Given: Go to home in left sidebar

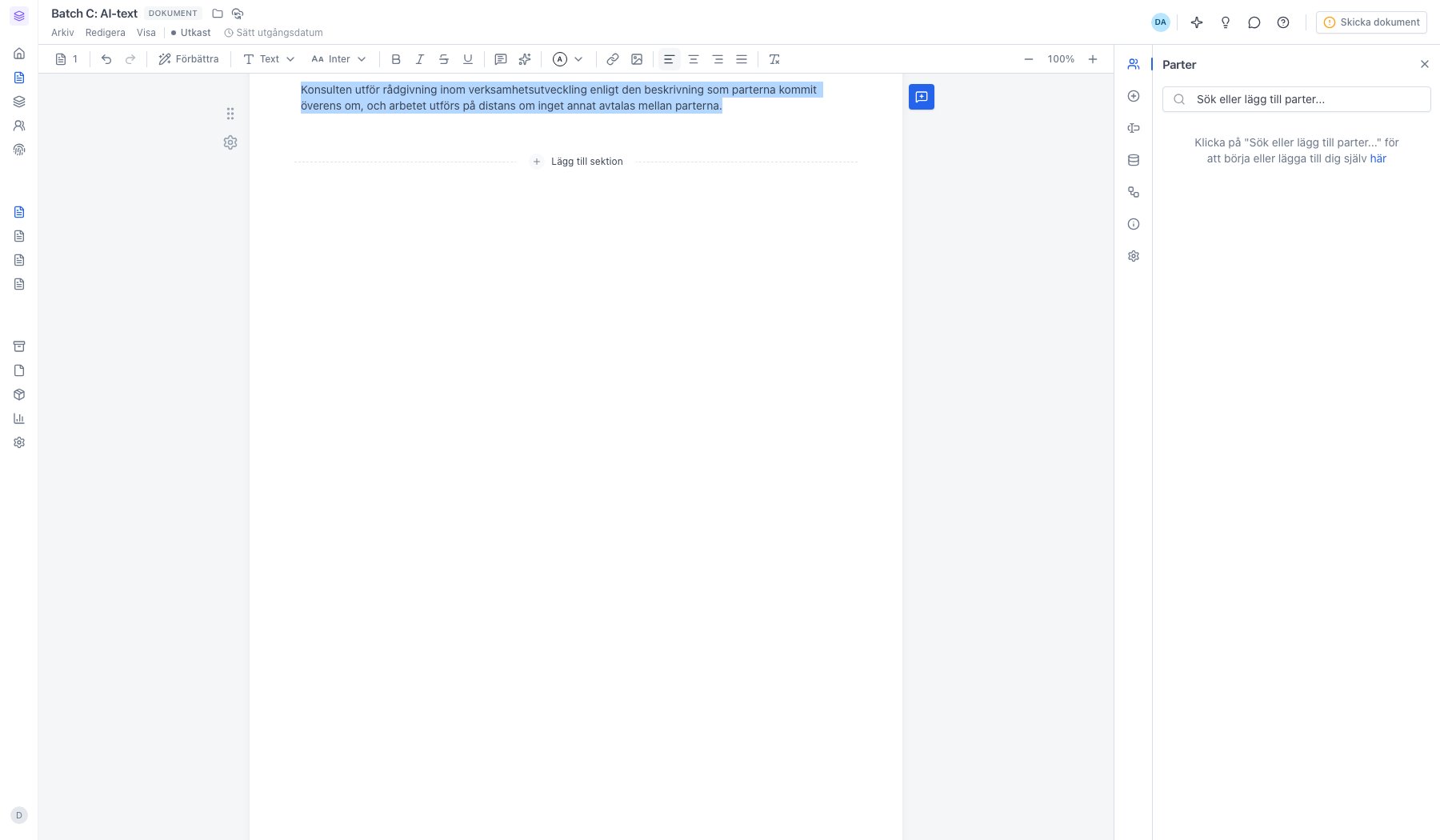Looking at the screenshot, I should [19, 54].
